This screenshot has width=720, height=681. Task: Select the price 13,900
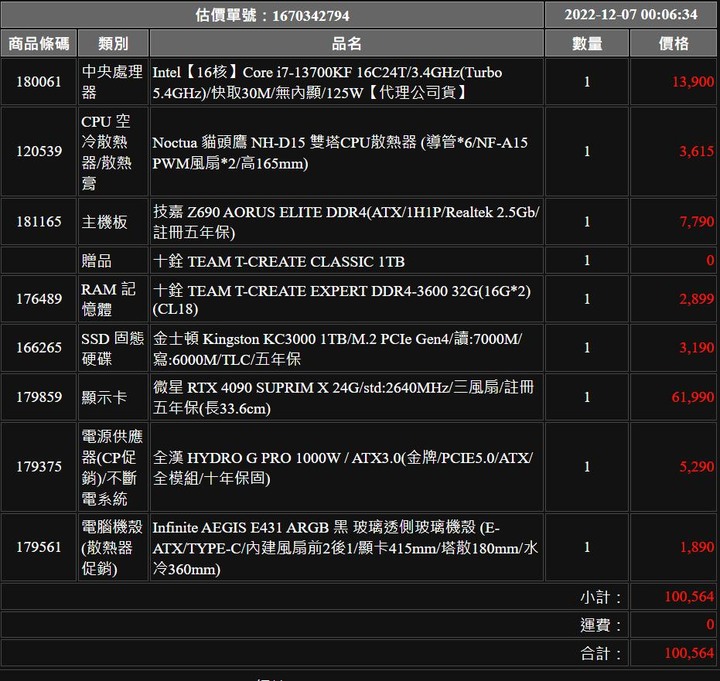pyautogui.click(x=693, y=82)
